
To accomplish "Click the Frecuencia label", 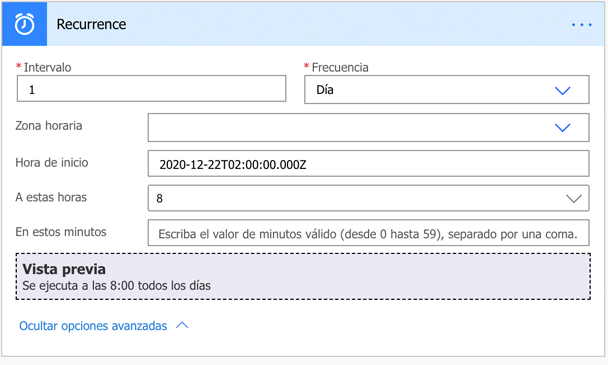I will click(x=340, y=67).
